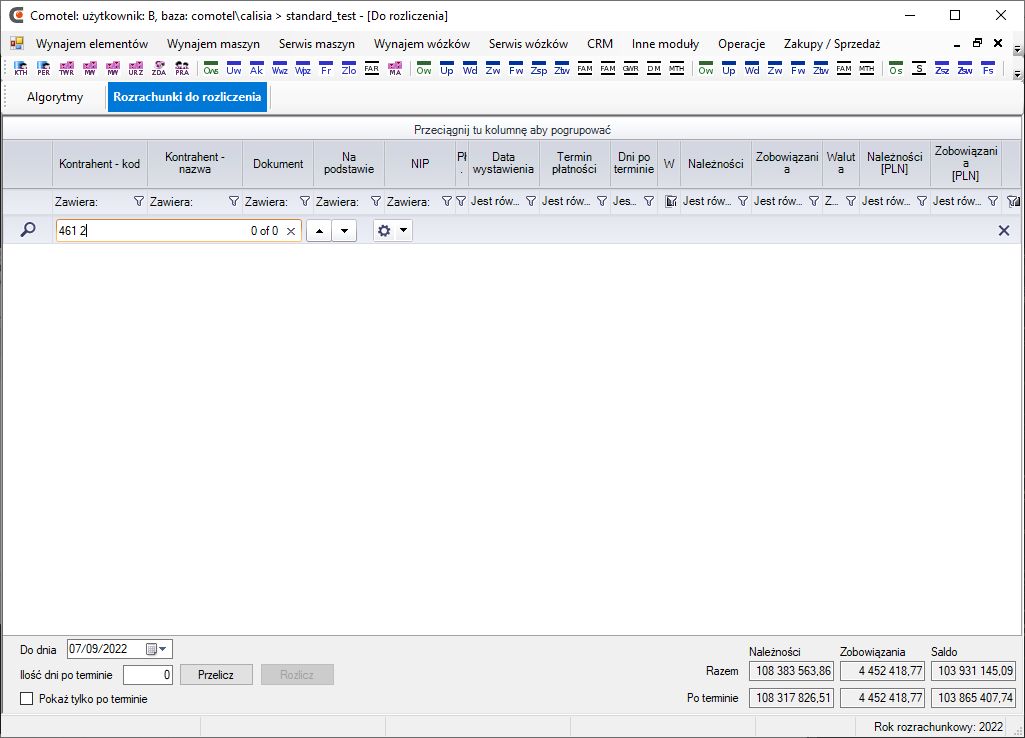Screen dimensions: 1025x738
Task: Click the KTH toolbar icon
Action: tap(21, 70)
